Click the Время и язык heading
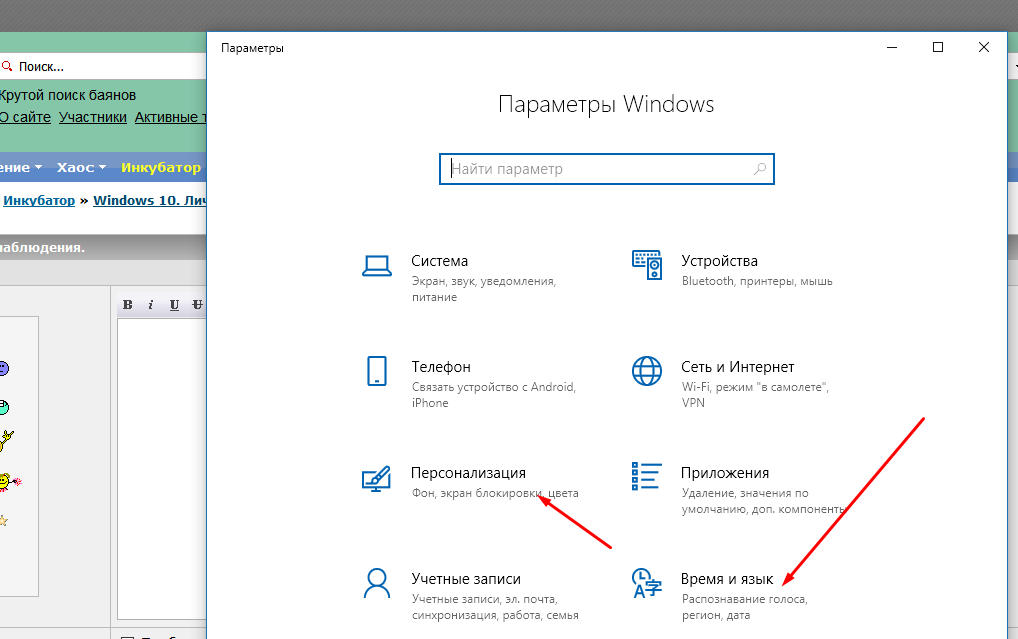Image resolution: width=1018 pixels, height=639 pixels. [x=727, y=579]
